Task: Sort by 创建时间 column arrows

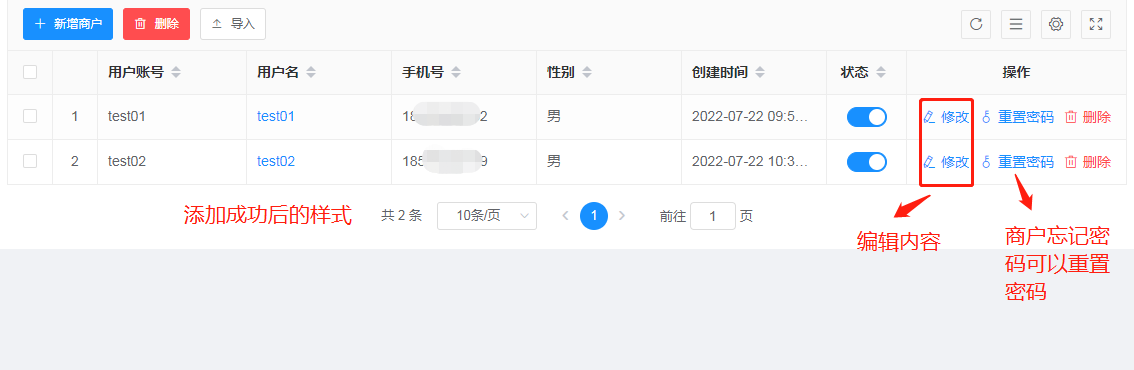Action: (760, 72)
